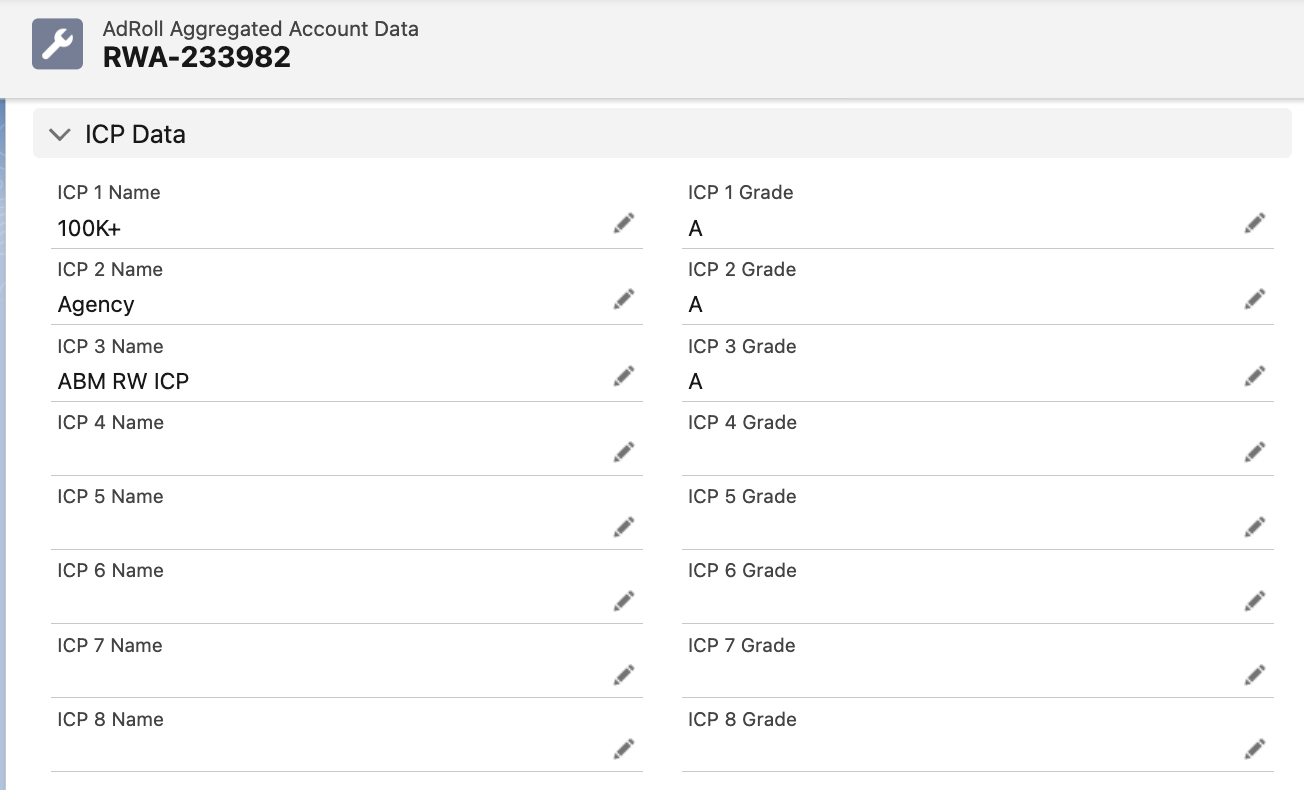
Task: Edit the ICP 6 Grade field
Action: click(1254, 600)
